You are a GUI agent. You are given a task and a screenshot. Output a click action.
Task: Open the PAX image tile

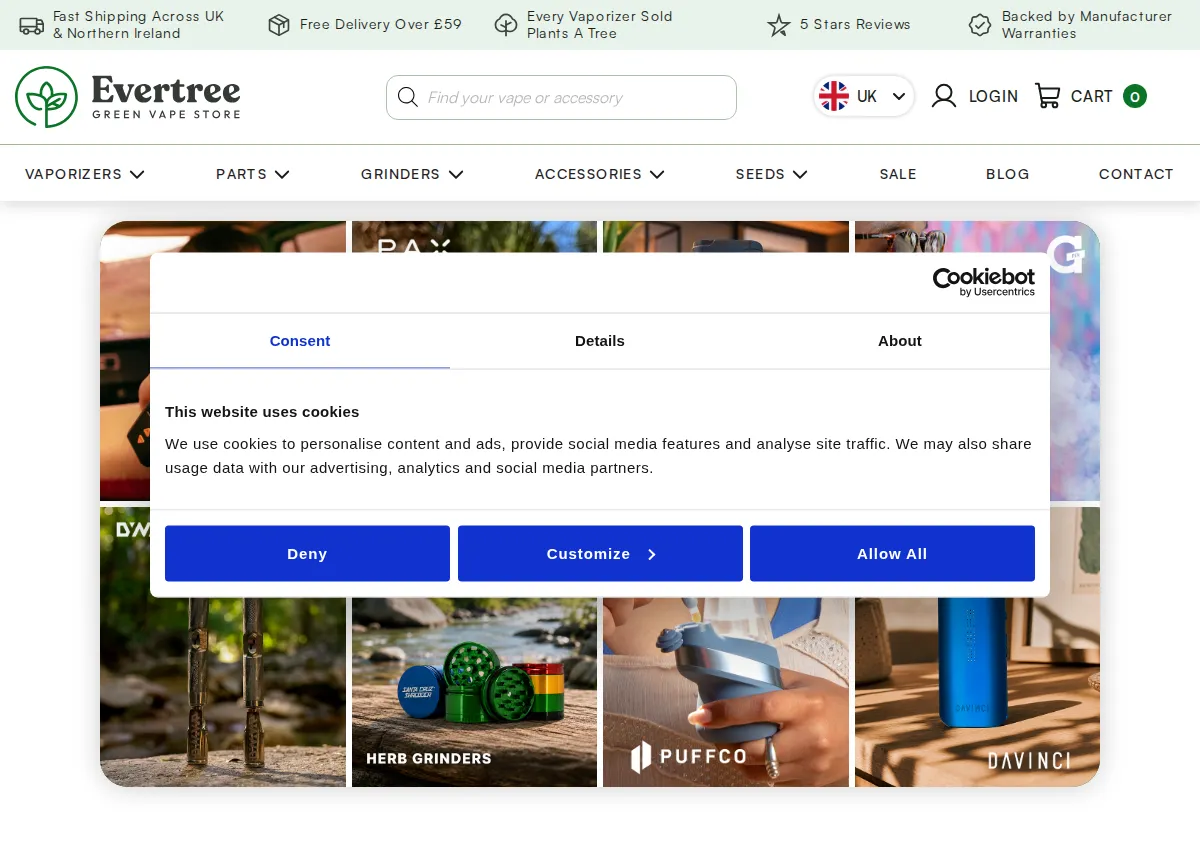(474, 237)
